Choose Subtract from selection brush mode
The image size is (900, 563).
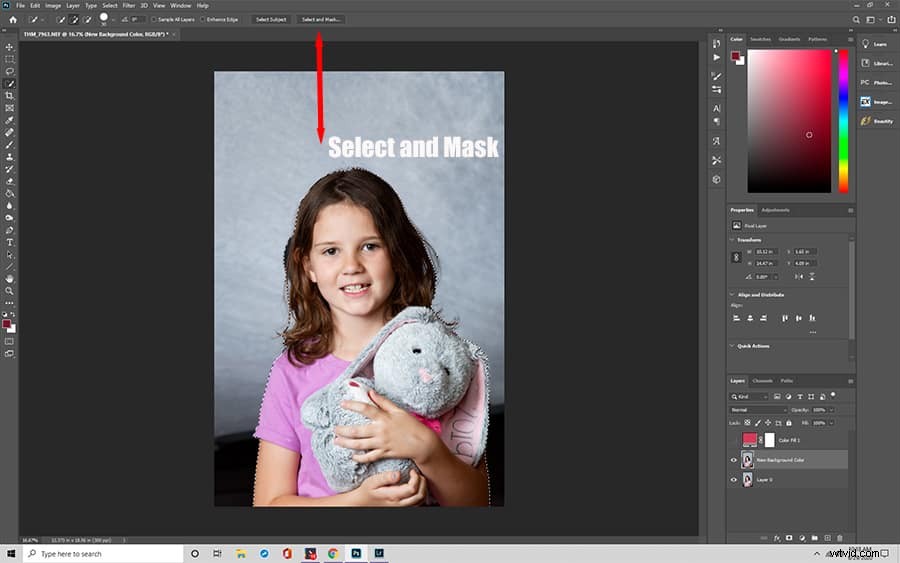(87, 20)
